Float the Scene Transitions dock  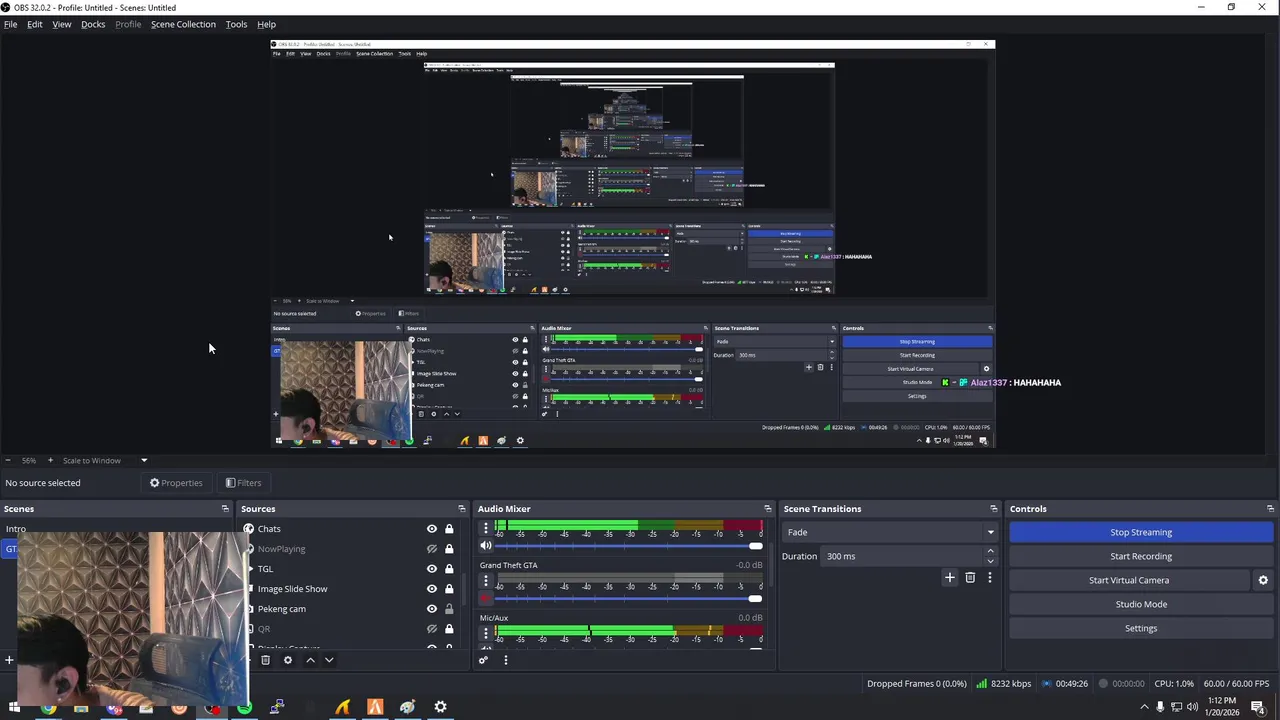tap(994, 509)
